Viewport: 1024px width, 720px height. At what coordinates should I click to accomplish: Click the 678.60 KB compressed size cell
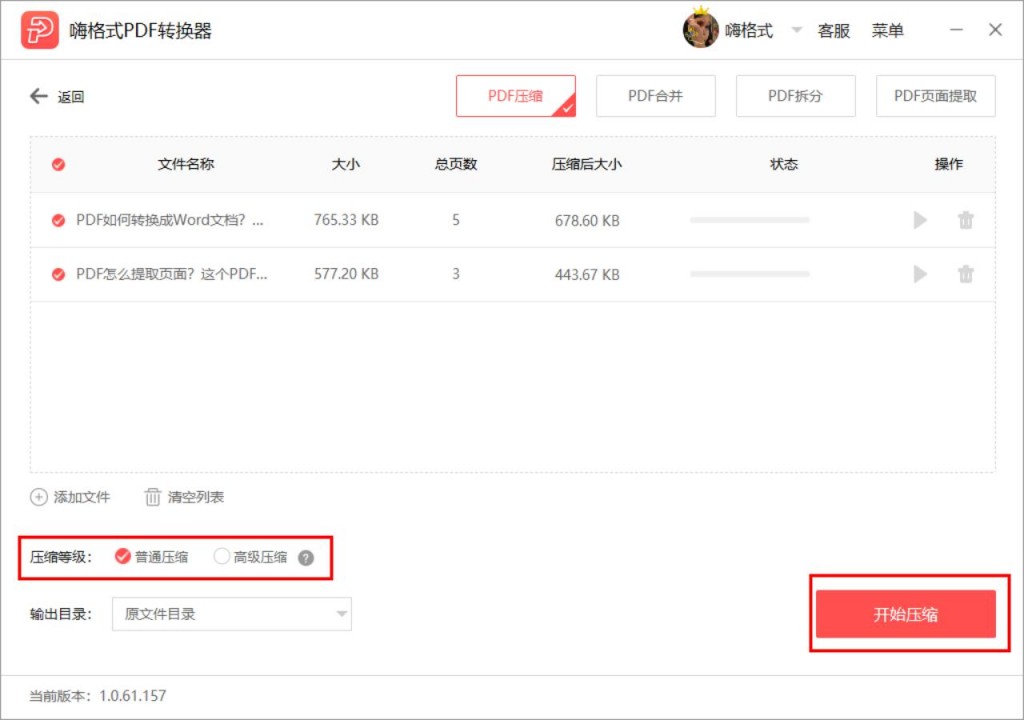587,221
